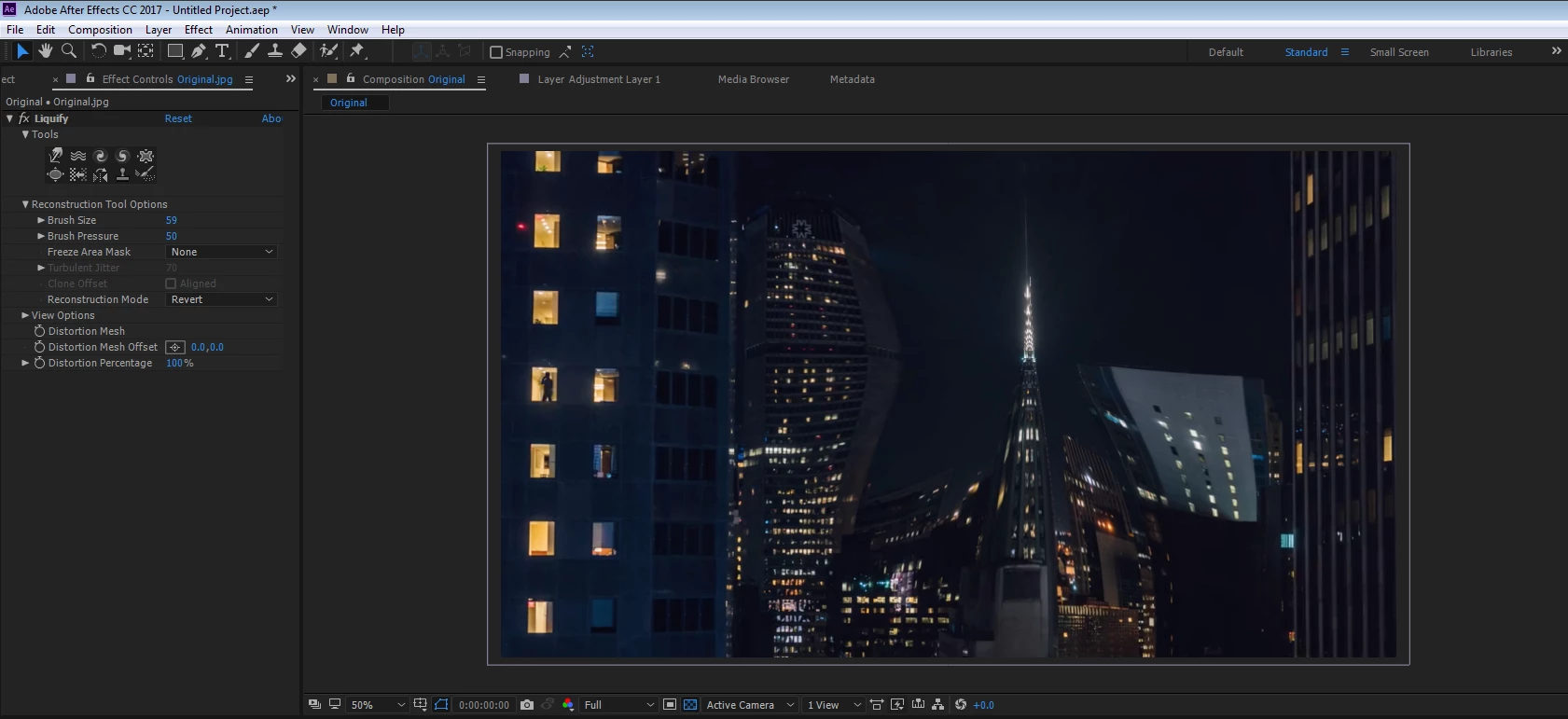Select the Eraser tool
1568x719 pixels.
298,51
